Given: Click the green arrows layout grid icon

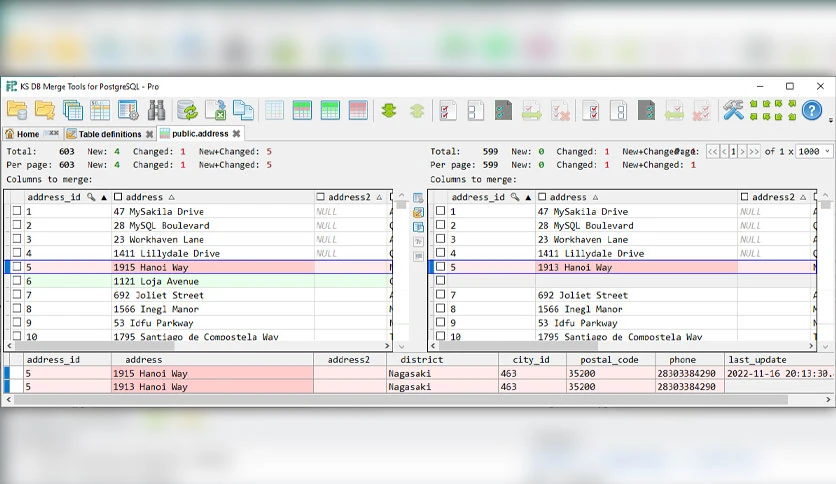Looking at the screenshot, I should 773,110.
